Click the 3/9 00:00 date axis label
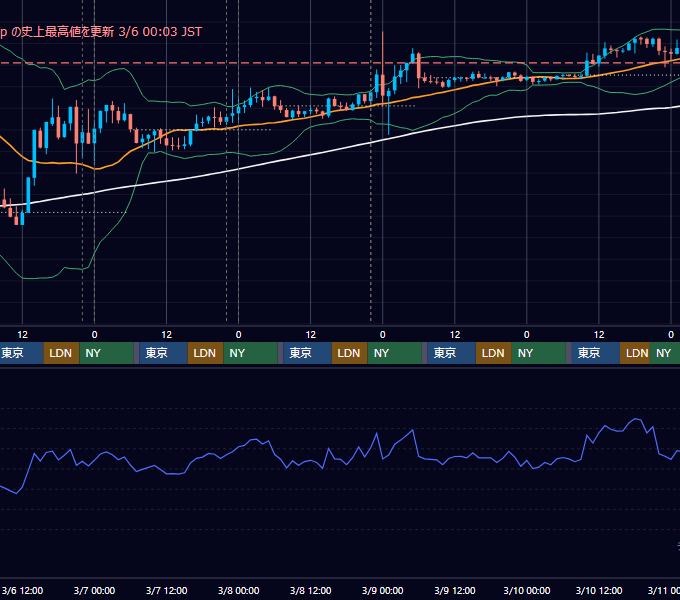 382,590
